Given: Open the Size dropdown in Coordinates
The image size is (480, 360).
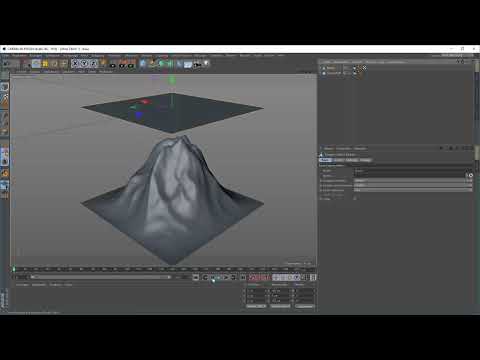Looking at the screenshot, I should pos(280,306).
